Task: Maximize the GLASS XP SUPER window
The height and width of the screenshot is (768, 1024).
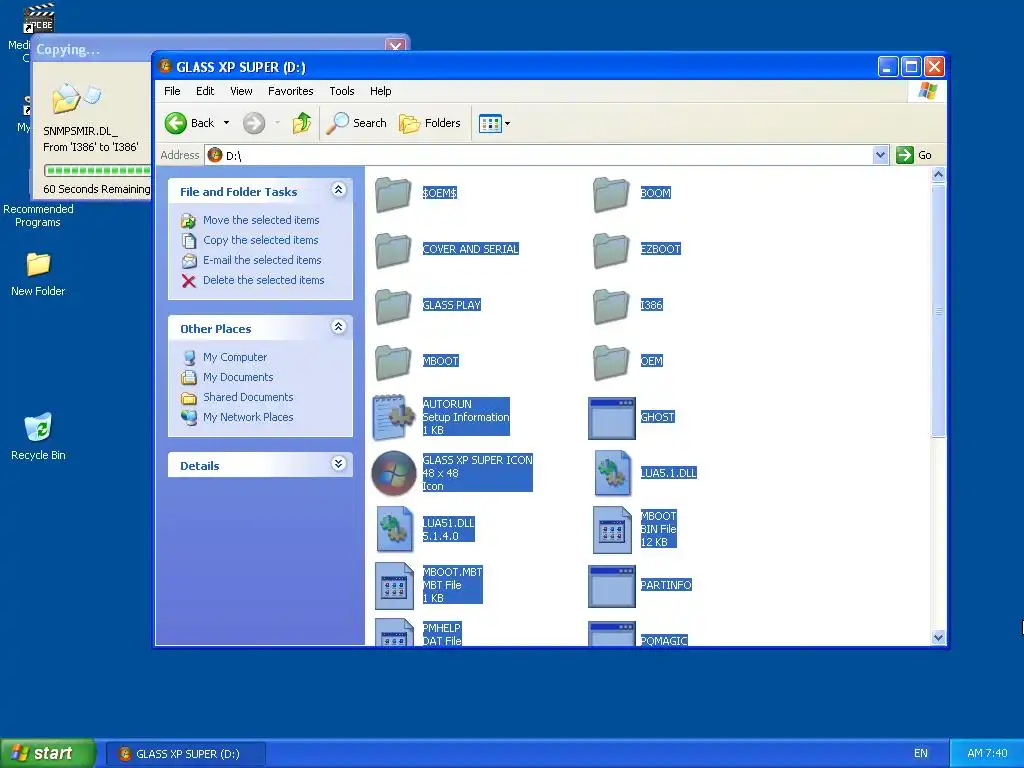Action: pyautogui.click(x=911, y=67)
